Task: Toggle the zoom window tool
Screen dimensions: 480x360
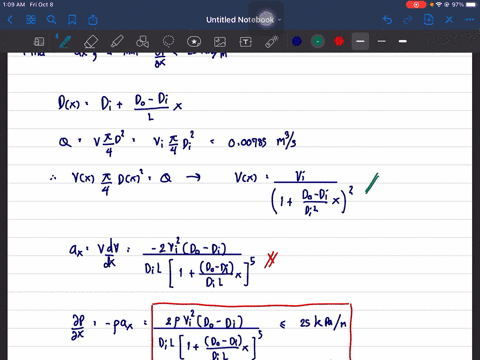Action: (x=39, y=42)
